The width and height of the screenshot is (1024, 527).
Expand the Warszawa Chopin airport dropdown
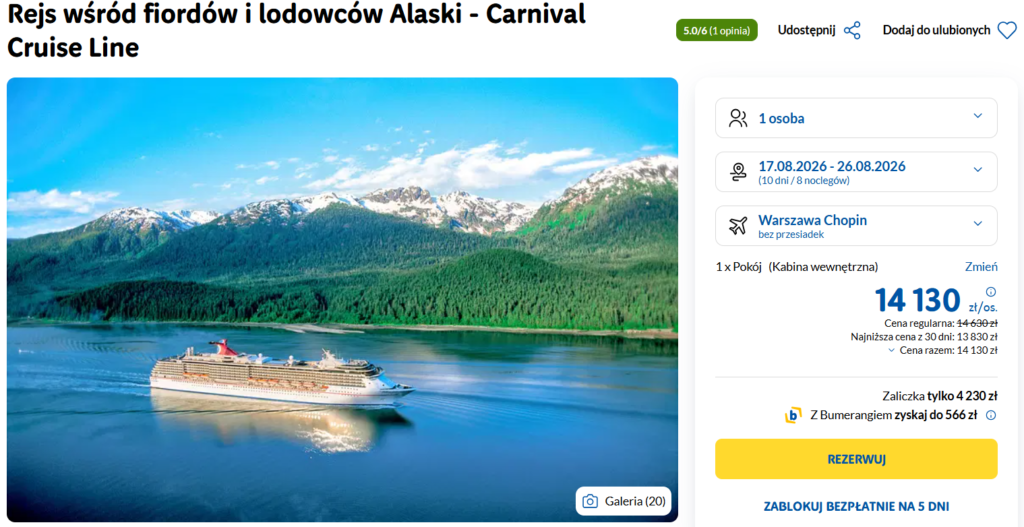(x=978, y=224)
